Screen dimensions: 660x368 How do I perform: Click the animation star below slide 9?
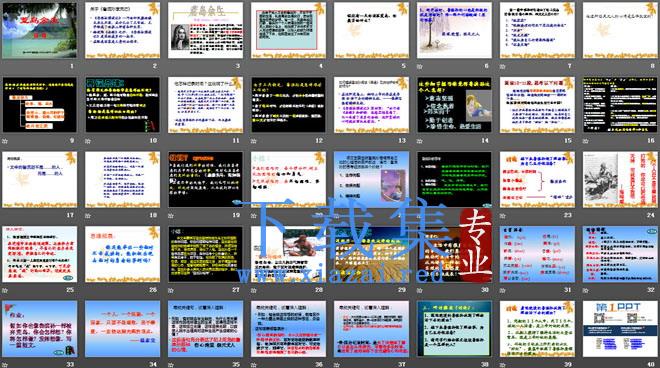click(x=5, y=141)
